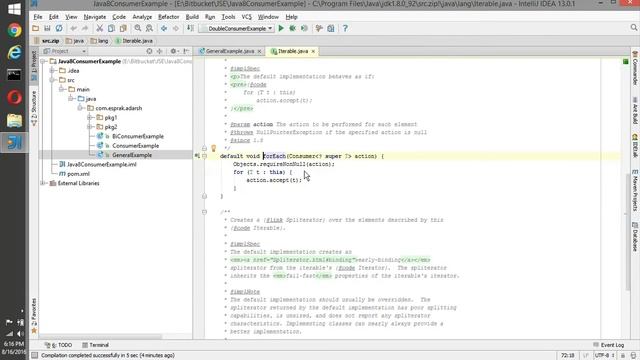Open the Terminal tool window
The height and width of the screenshot is (360, 640).
click(x=95, y=345)
